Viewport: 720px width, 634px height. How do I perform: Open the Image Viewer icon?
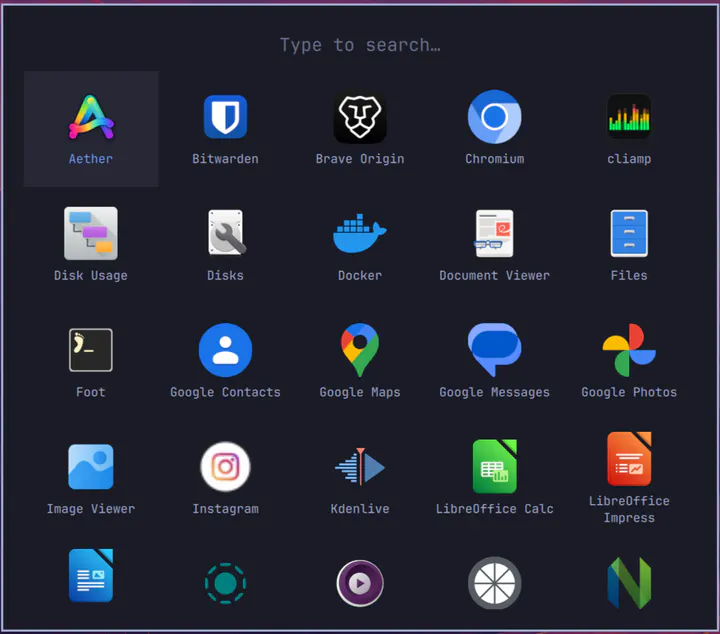coord(91,466)
